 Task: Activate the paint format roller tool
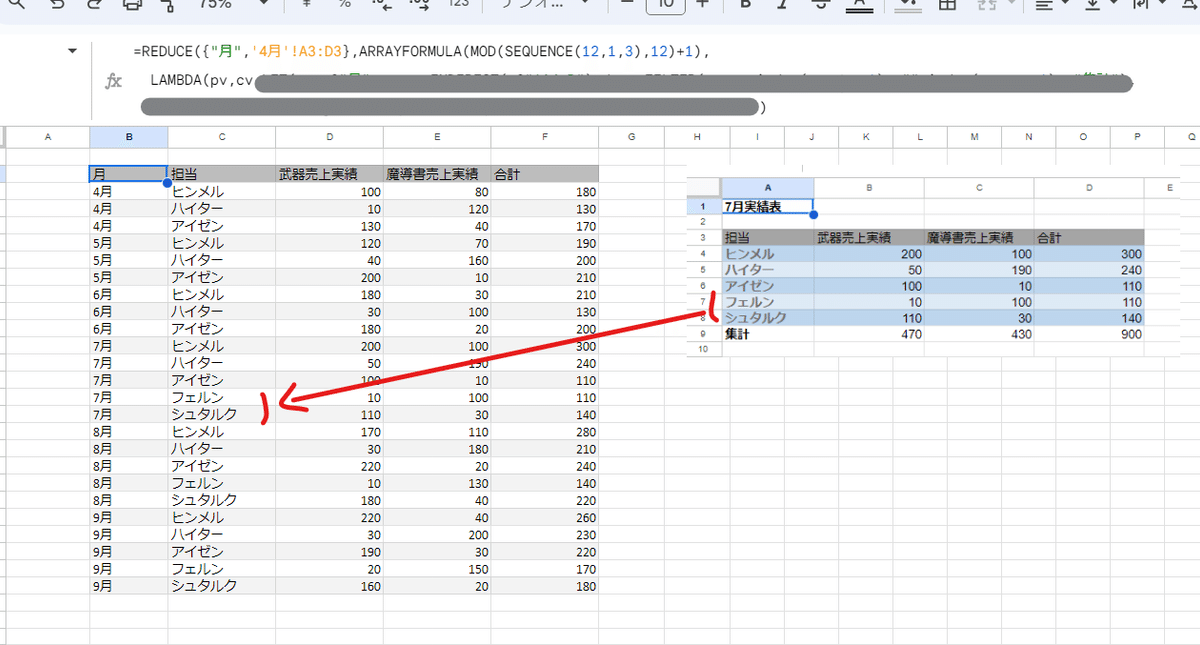(166, 5)
